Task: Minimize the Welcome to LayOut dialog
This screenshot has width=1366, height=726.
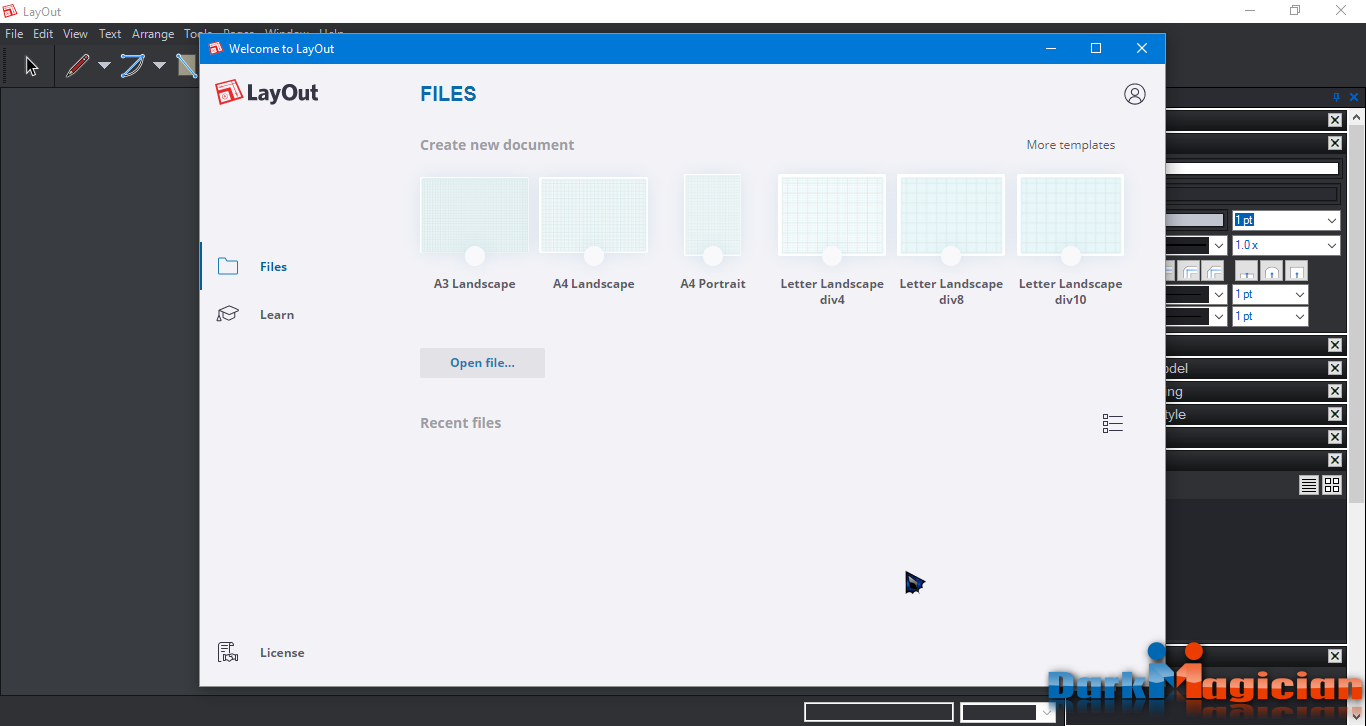Action: (1051, 48)
